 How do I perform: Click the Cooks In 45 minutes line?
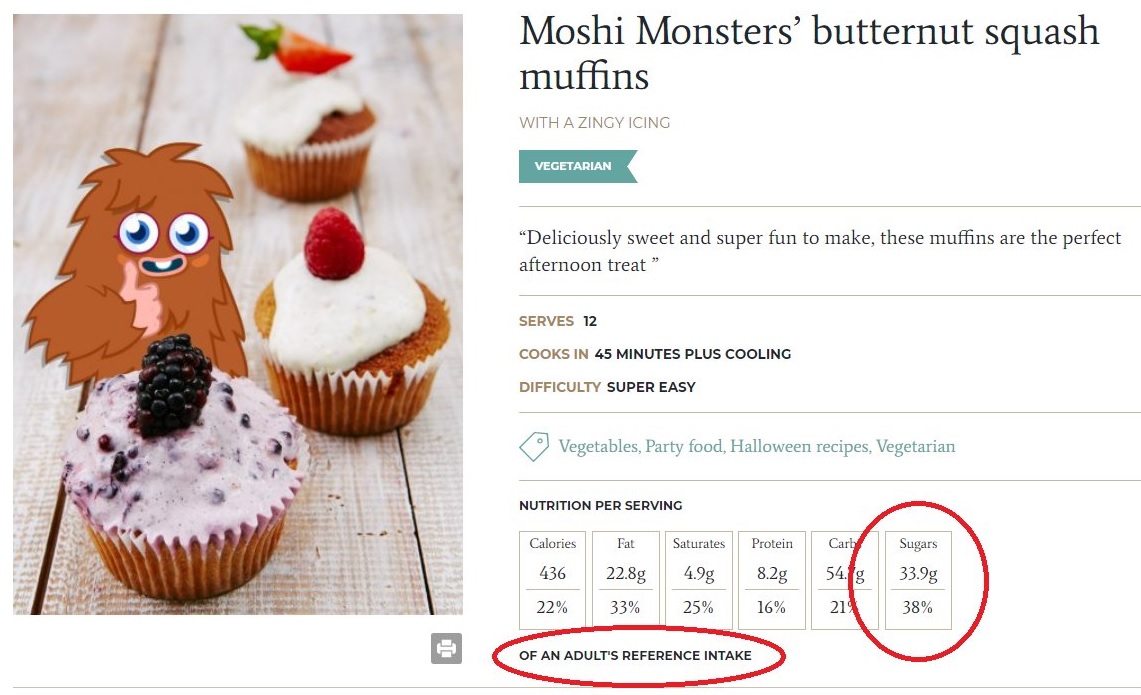(654, 354)
